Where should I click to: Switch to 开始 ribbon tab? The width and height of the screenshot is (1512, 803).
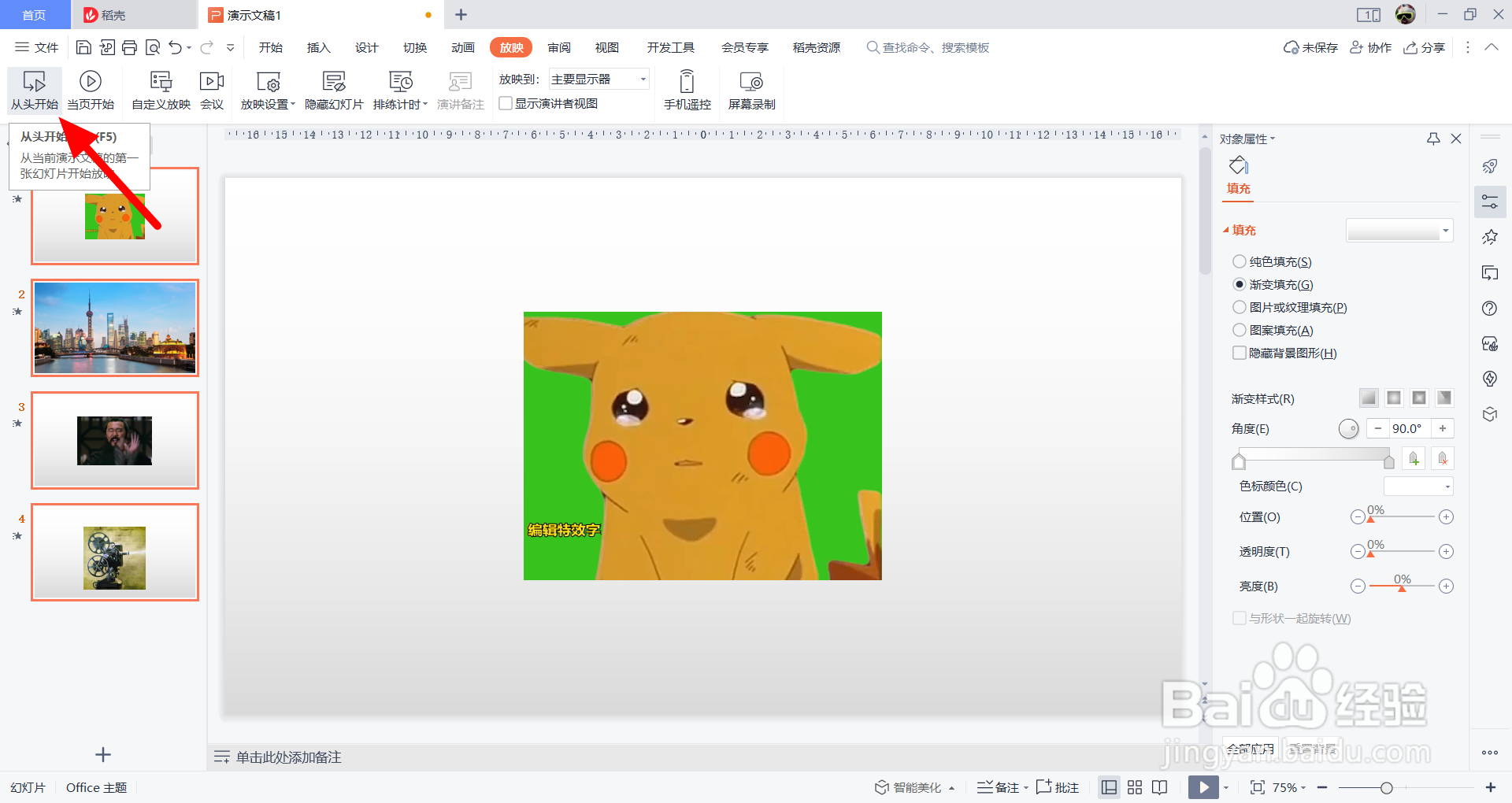click(271, 47)
